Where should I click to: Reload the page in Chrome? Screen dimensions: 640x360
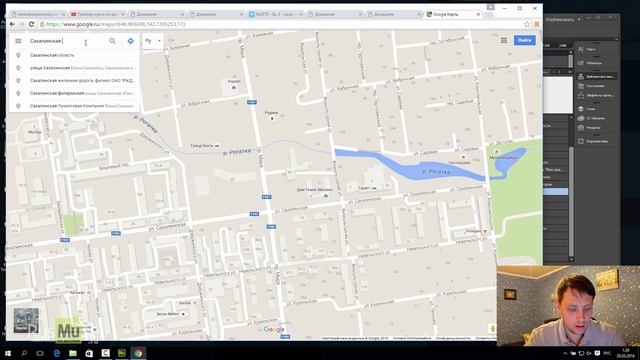pyautogui.click(x=31, y=24)
